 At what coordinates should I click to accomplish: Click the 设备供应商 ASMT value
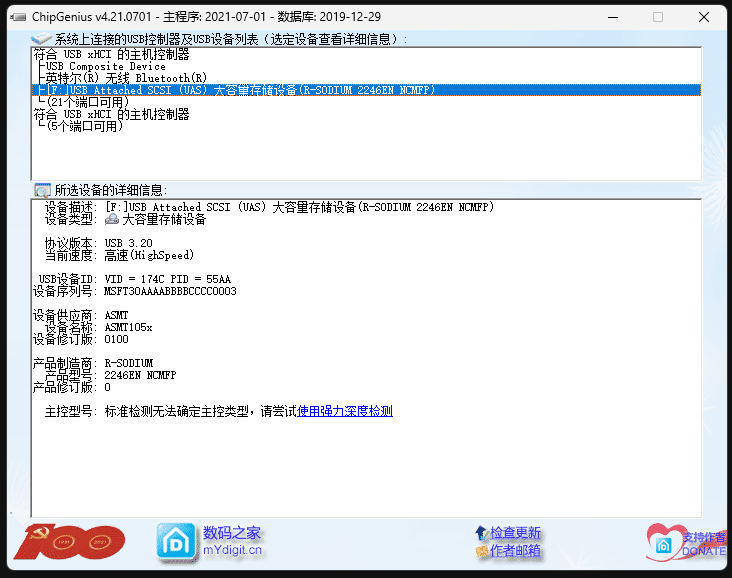click(116, 315)
